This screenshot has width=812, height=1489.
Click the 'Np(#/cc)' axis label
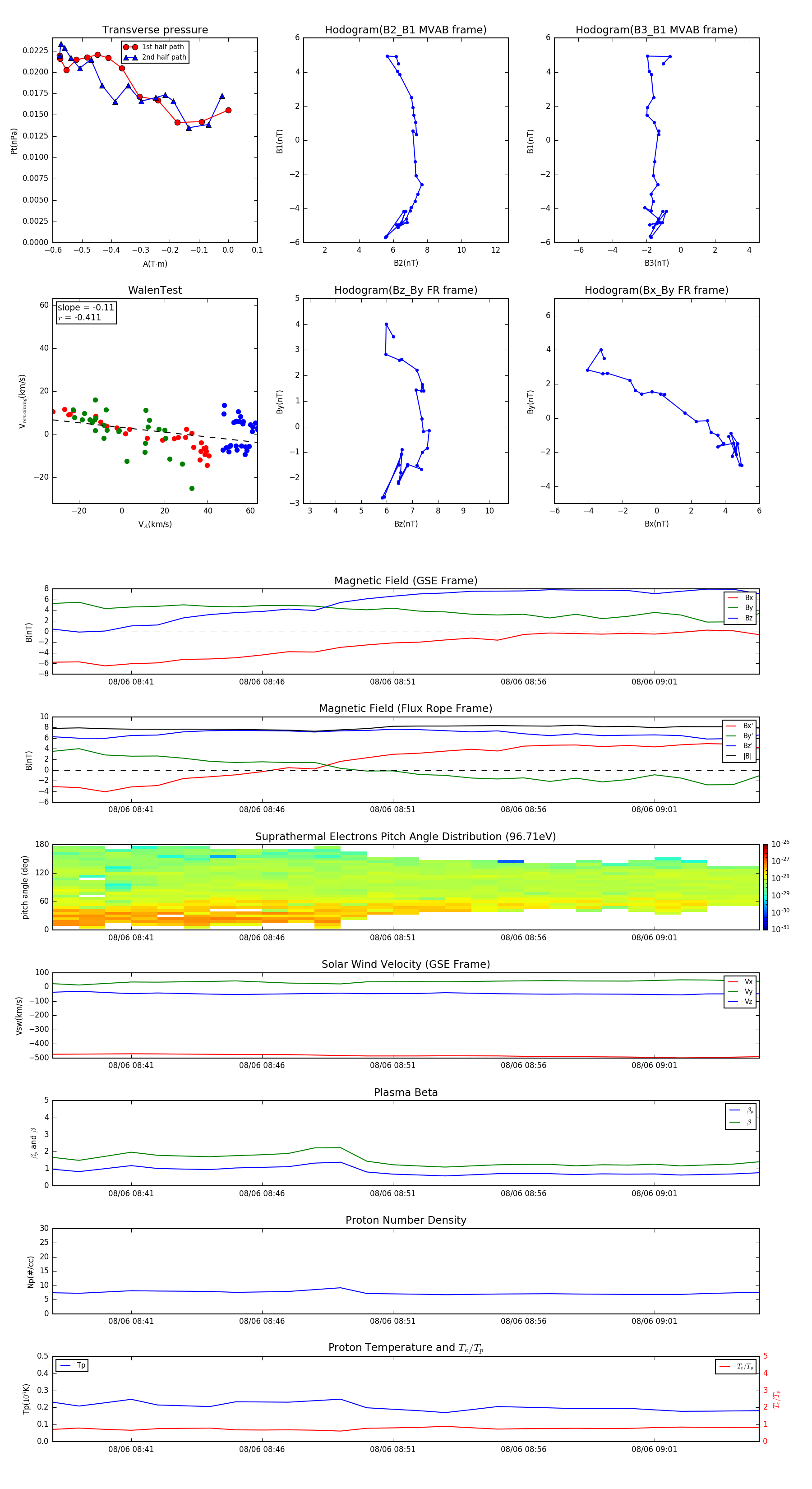point(31,1272)
